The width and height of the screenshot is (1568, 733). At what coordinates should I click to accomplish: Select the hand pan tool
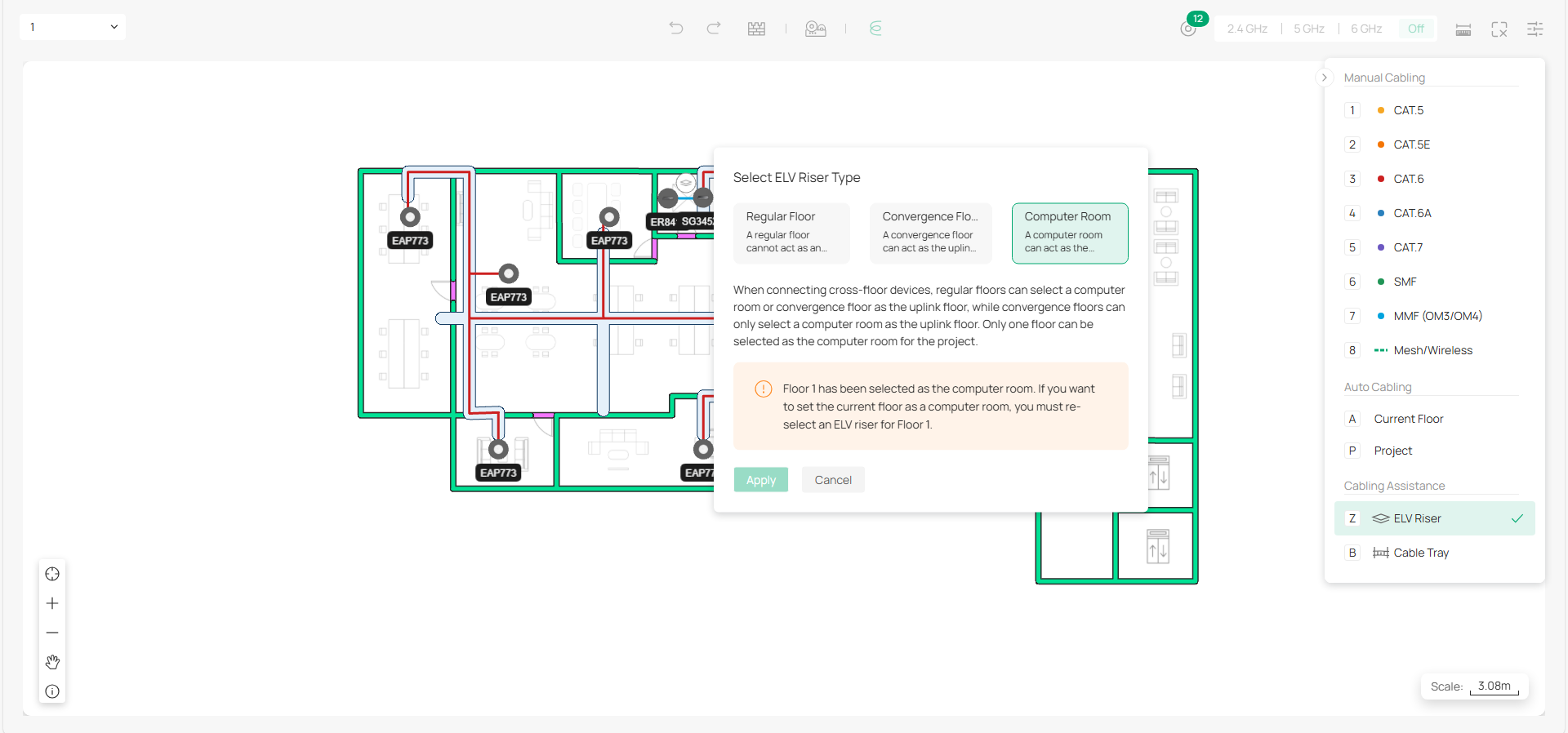click(52, 662)
